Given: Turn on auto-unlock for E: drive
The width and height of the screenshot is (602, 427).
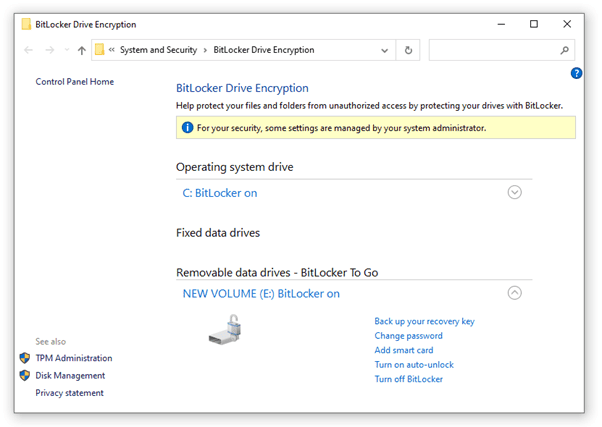Looking at the screenshot, I should click(414, 365).
